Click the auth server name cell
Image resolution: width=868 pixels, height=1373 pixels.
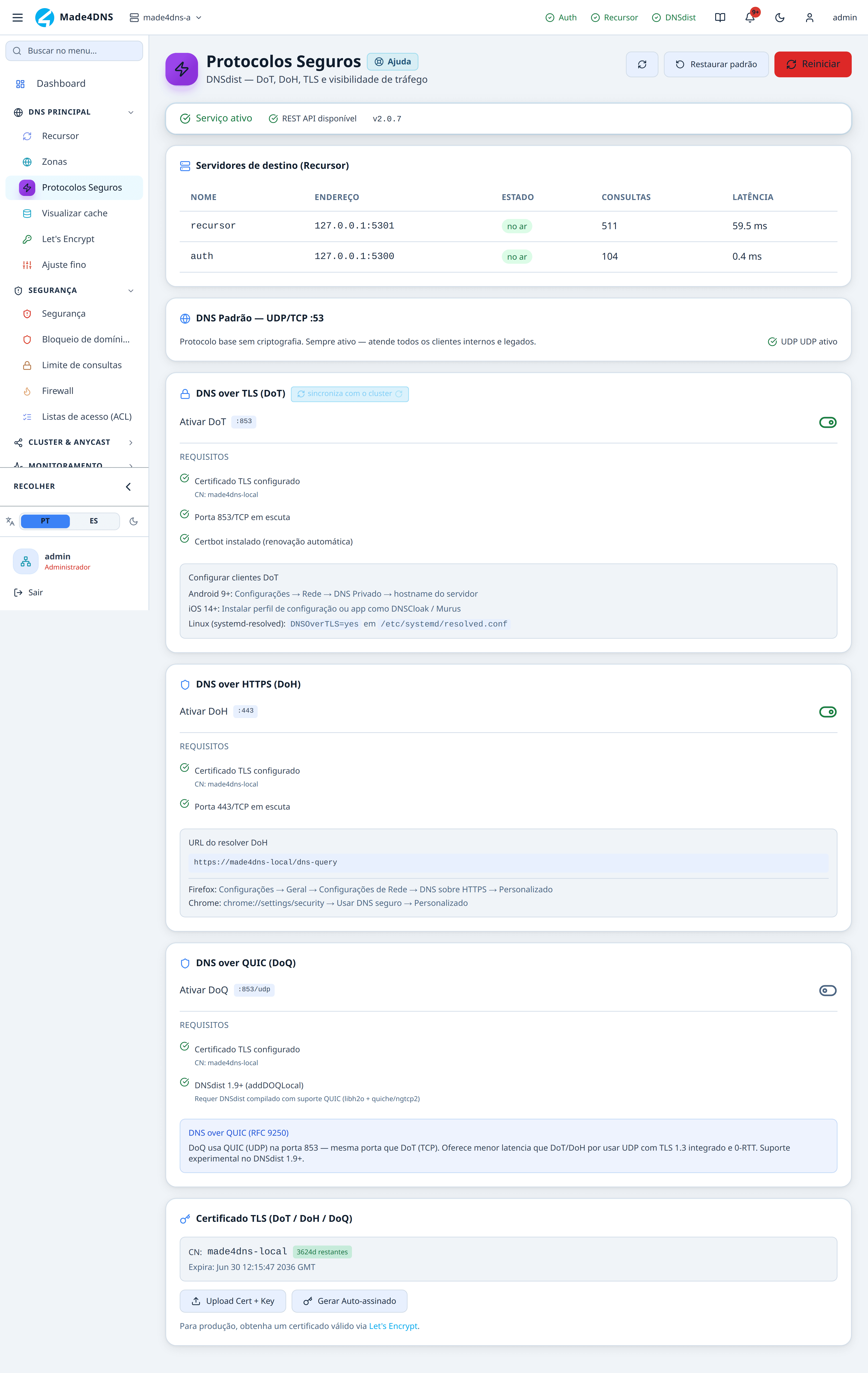coord(201,257)
